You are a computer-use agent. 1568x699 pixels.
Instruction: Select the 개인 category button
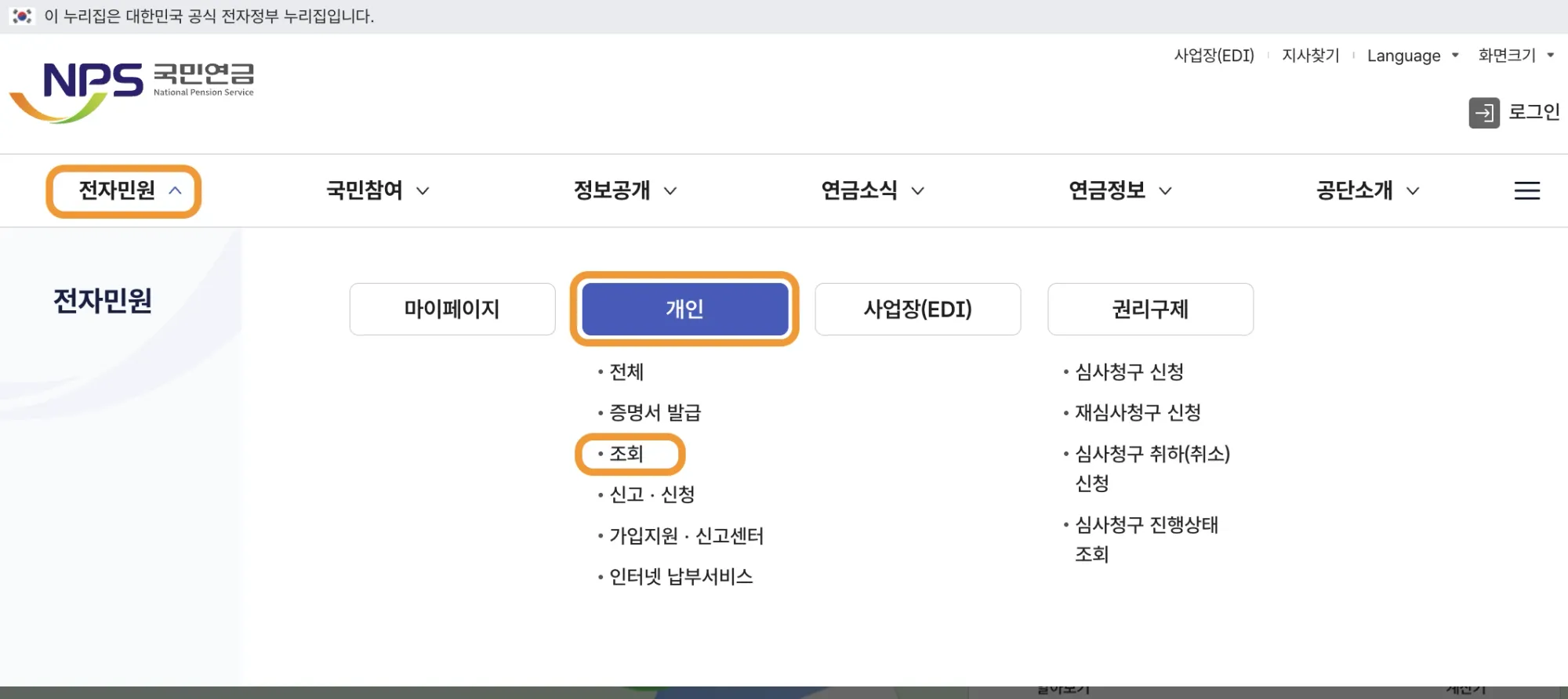684,309
